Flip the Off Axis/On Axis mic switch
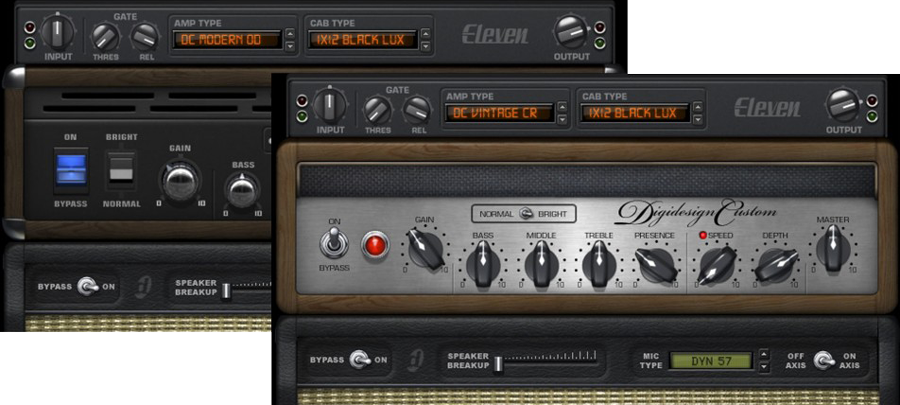 (x=825, y=359)
